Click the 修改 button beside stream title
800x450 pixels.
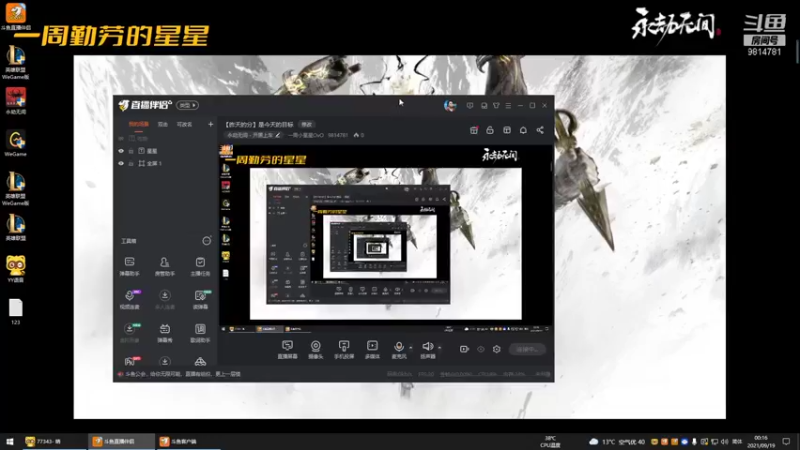point(306,124)
